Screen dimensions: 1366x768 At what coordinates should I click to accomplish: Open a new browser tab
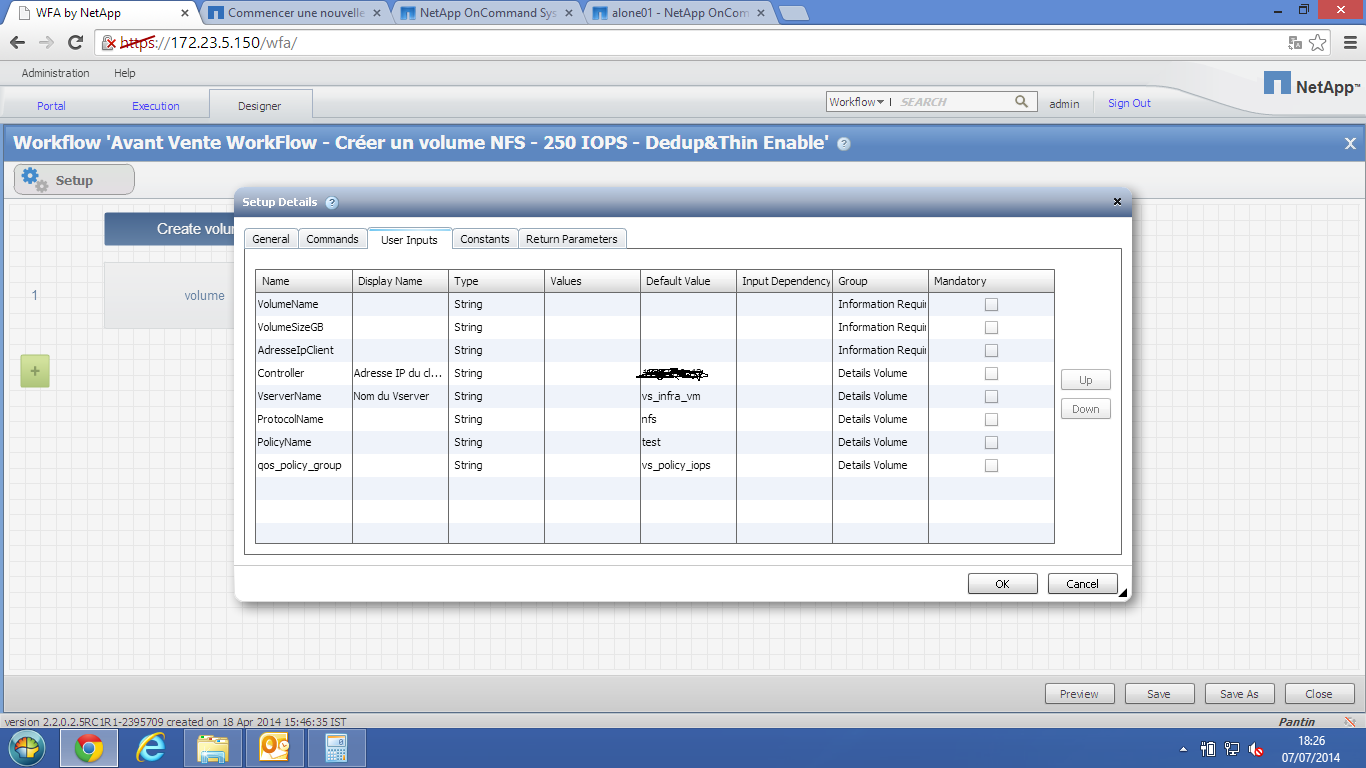(x=793, y=13)
